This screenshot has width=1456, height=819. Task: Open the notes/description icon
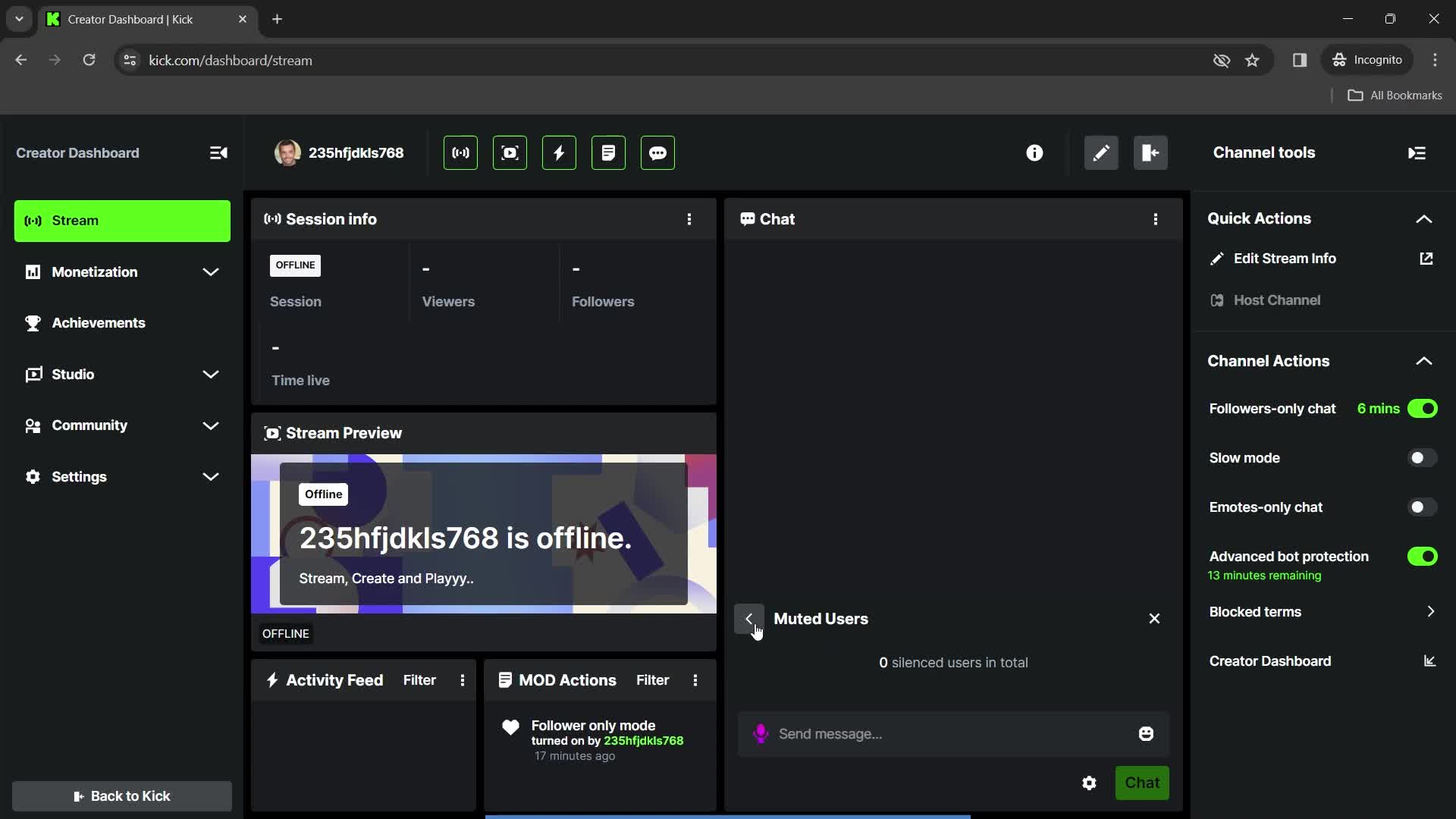pyautogui.click(x=608, y=152)
